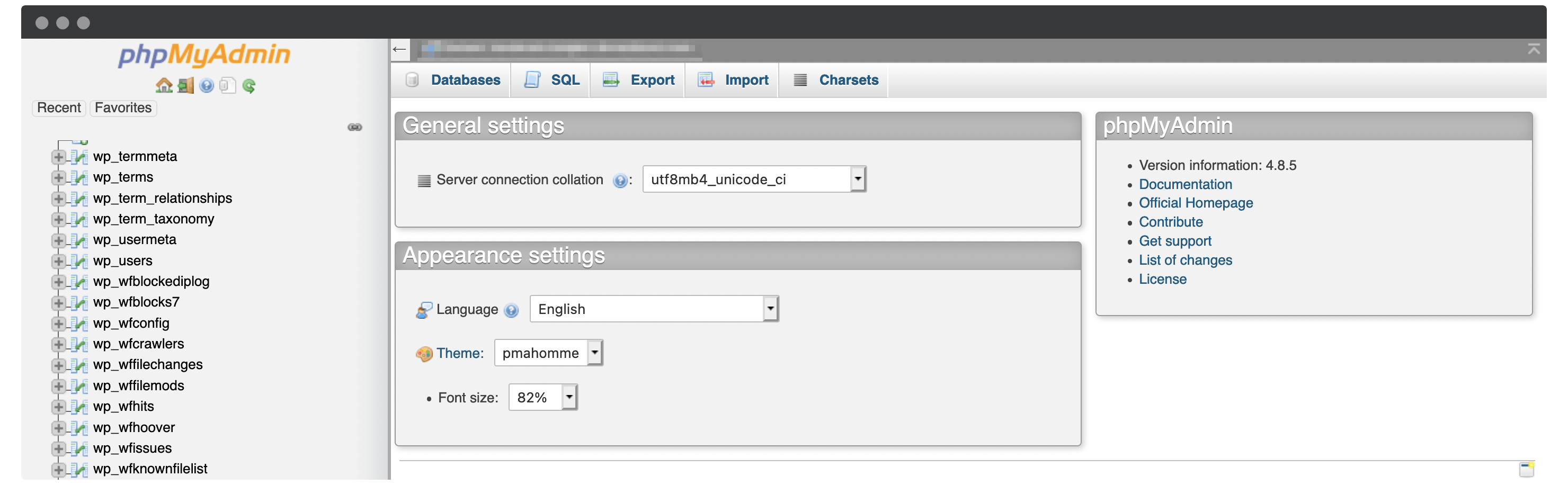The height and width of the screenshot is (485, 1568).
Task: Reload navigation panel with green refresh icon
Action: pyautogui.click(x=249, y=86)
